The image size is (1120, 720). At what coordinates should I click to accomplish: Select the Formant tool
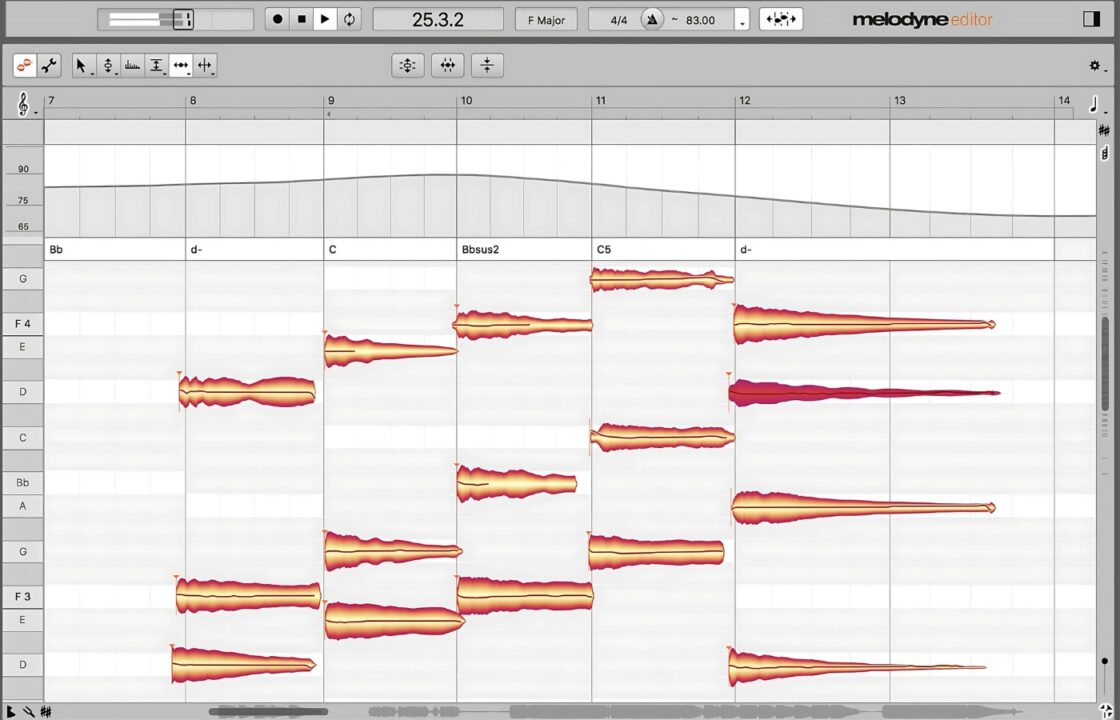pyautogui.click(x=132, y=66)
